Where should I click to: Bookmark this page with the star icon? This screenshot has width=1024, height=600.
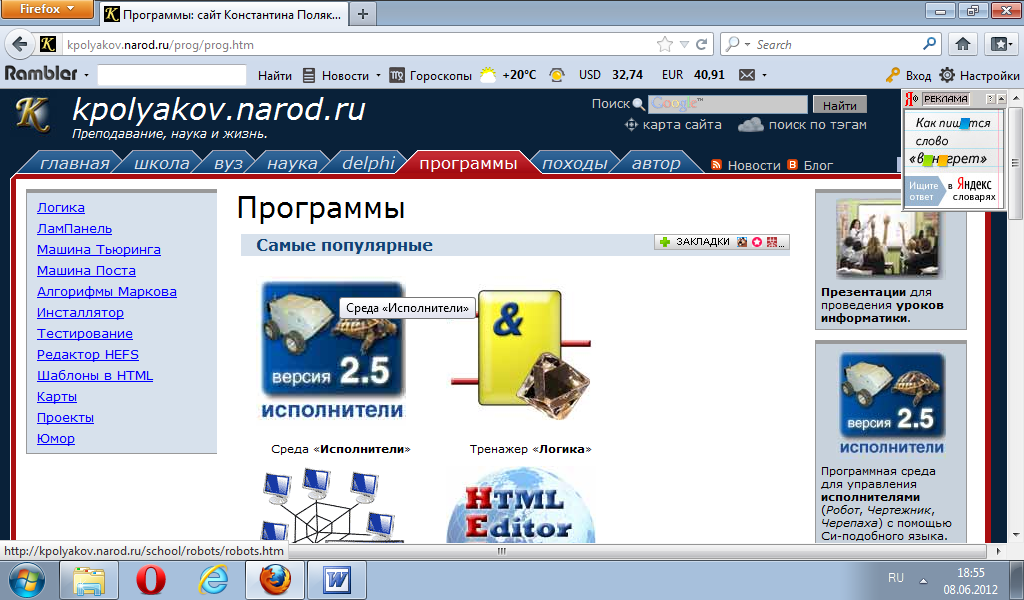pos(664,44)
